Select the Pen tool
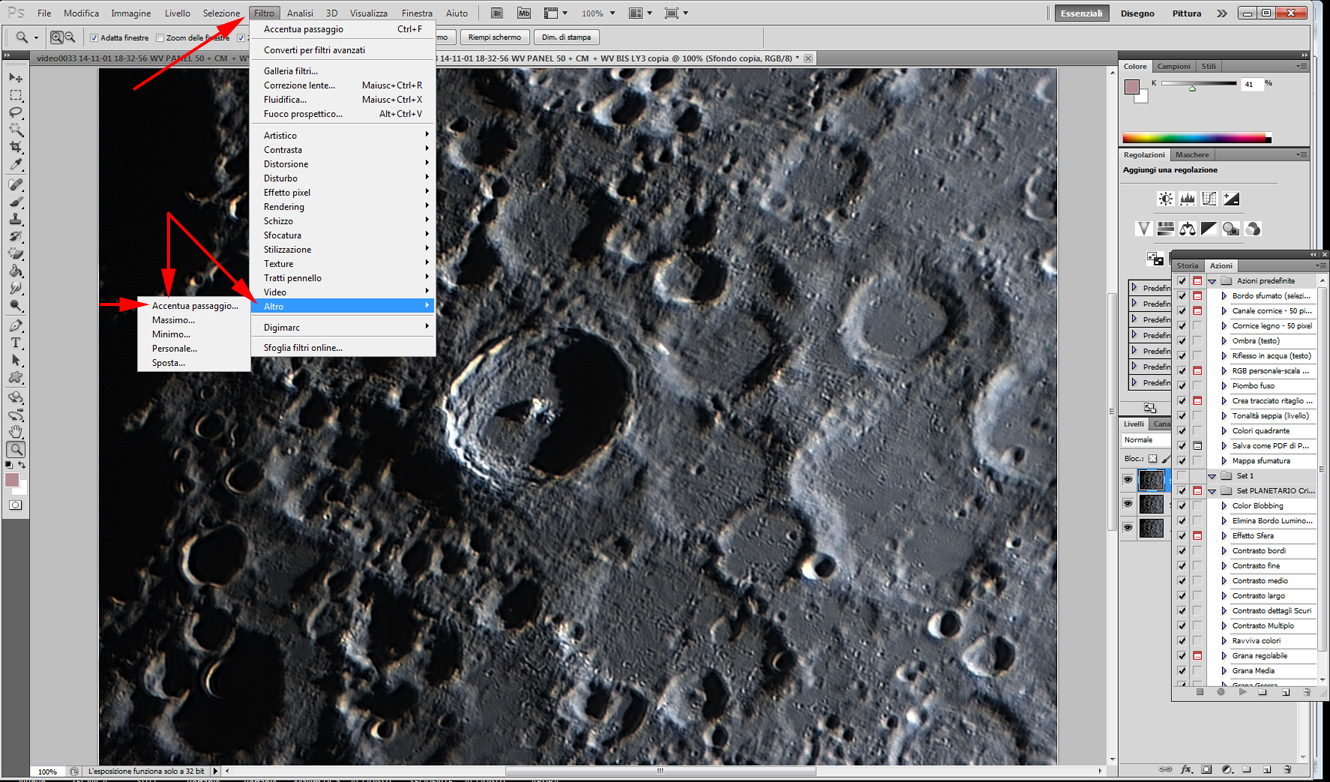The image size is (1330, 782). pos(16,326)
